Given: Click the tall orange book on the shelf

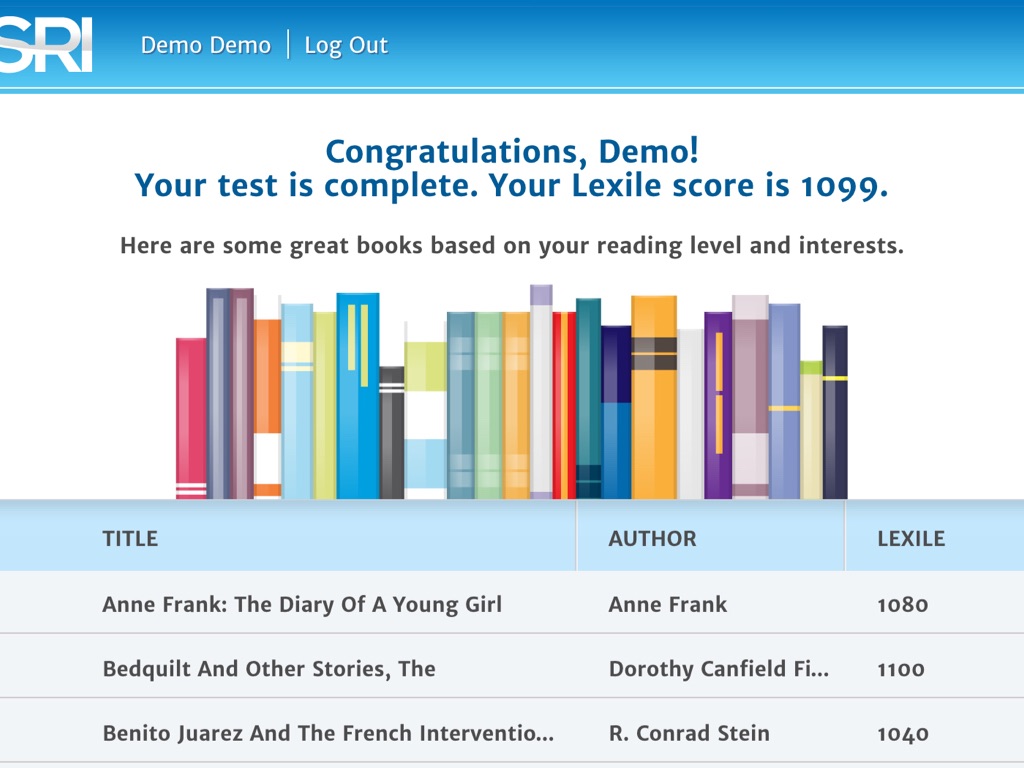Looking at the screenshot, I should (654, 400).
